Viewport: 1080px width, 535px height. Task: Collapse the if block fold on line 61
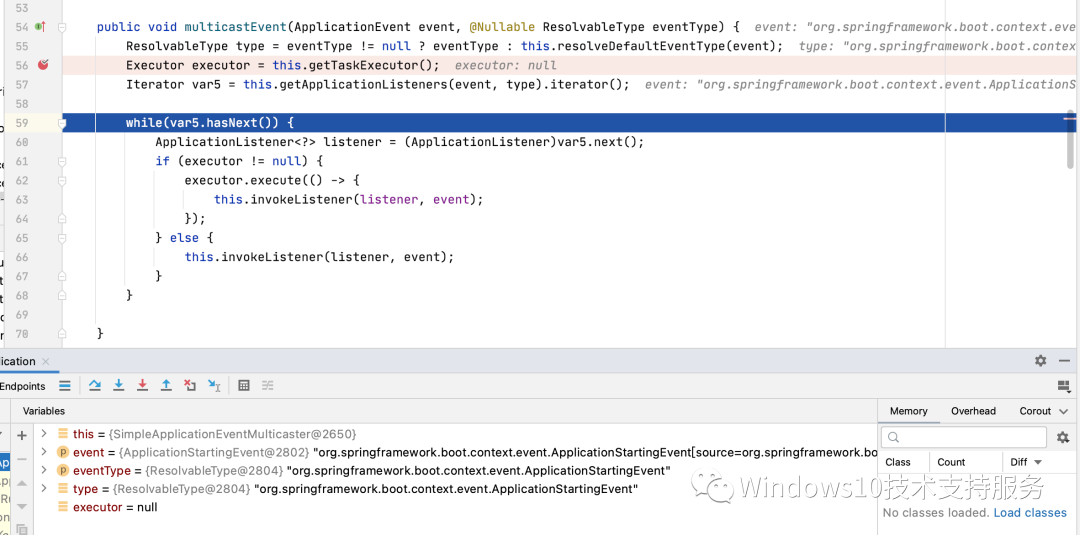coord(62,162)
